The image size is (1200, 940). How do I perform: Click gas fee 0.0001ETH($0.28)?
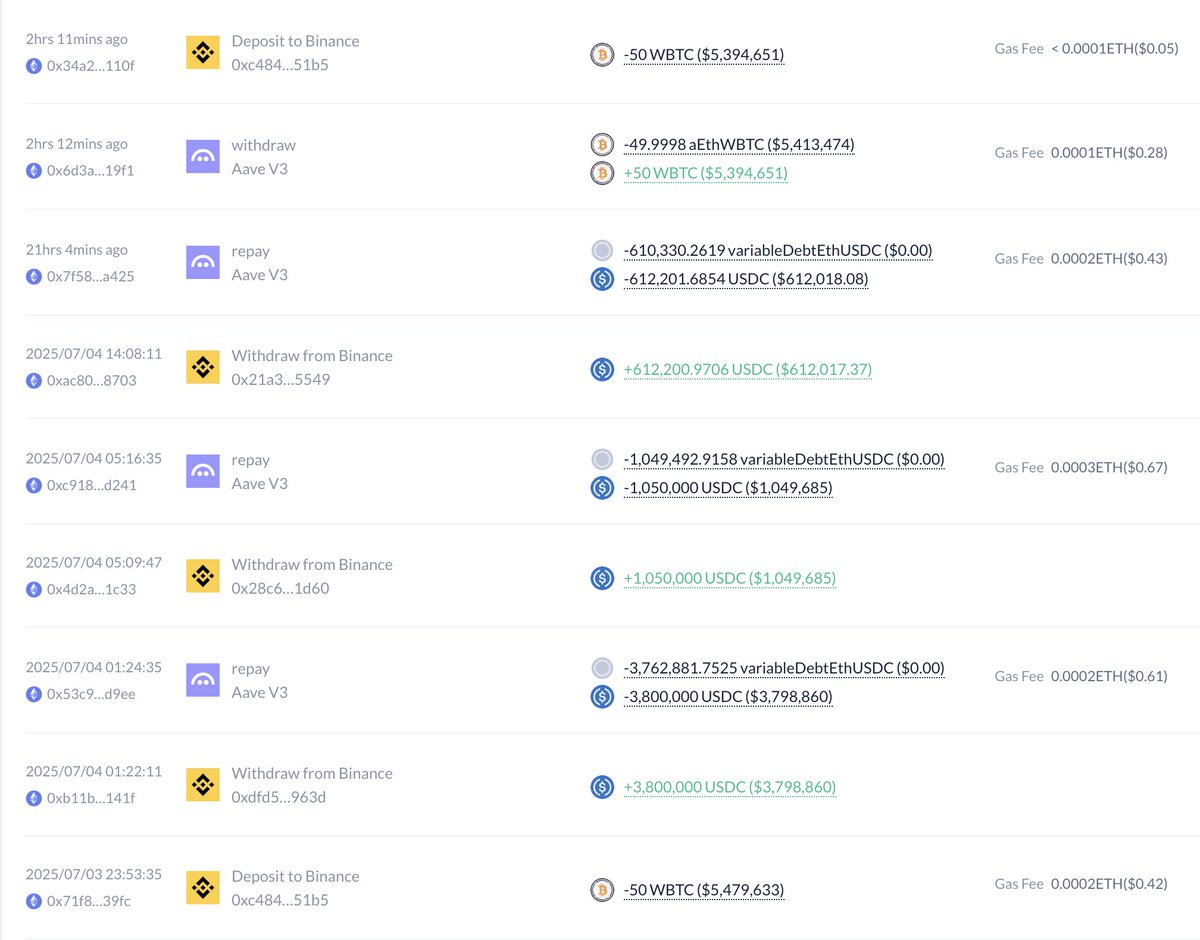pos(1109,152)
